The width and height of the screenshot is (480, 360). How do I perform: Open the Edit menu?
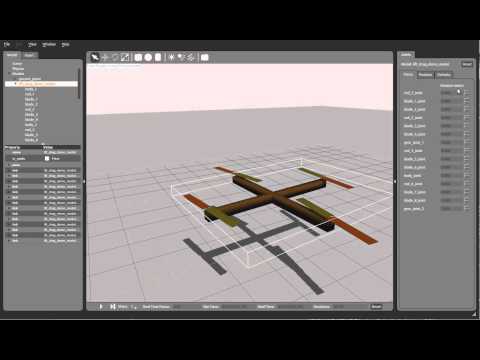click(x=19, y=44)
